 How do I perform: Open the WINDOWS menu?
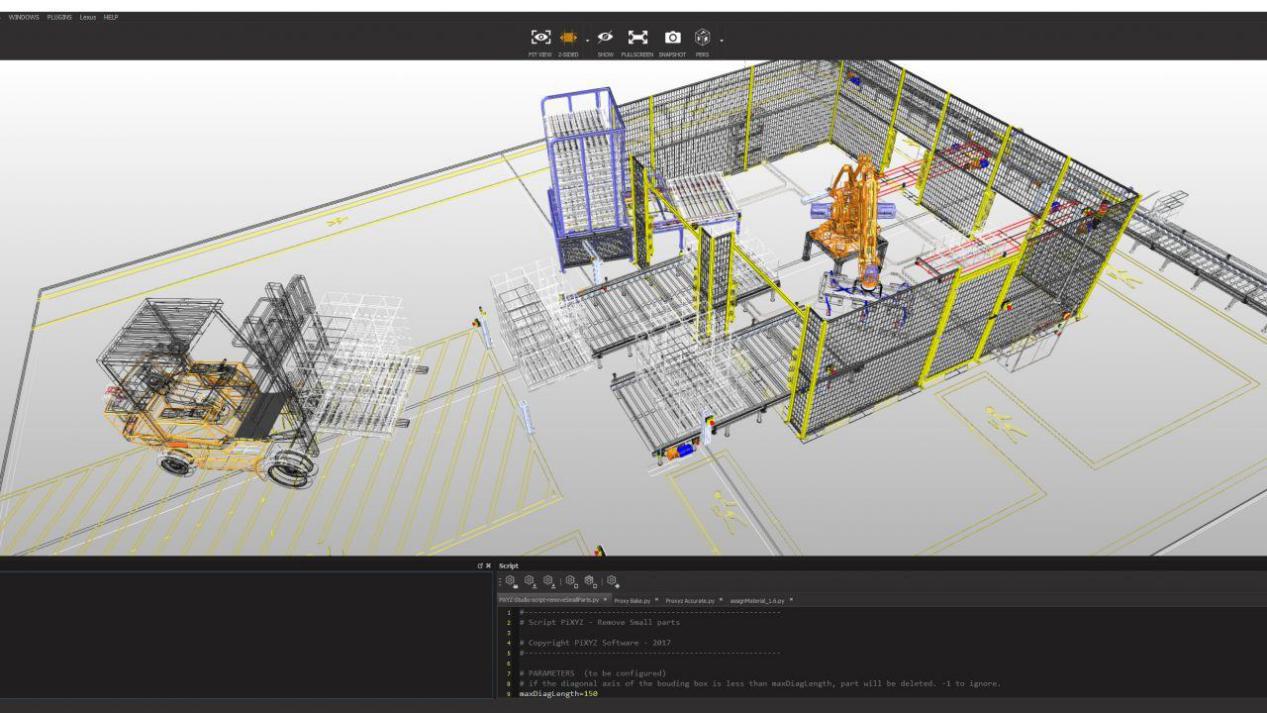[x=23, y=17]
